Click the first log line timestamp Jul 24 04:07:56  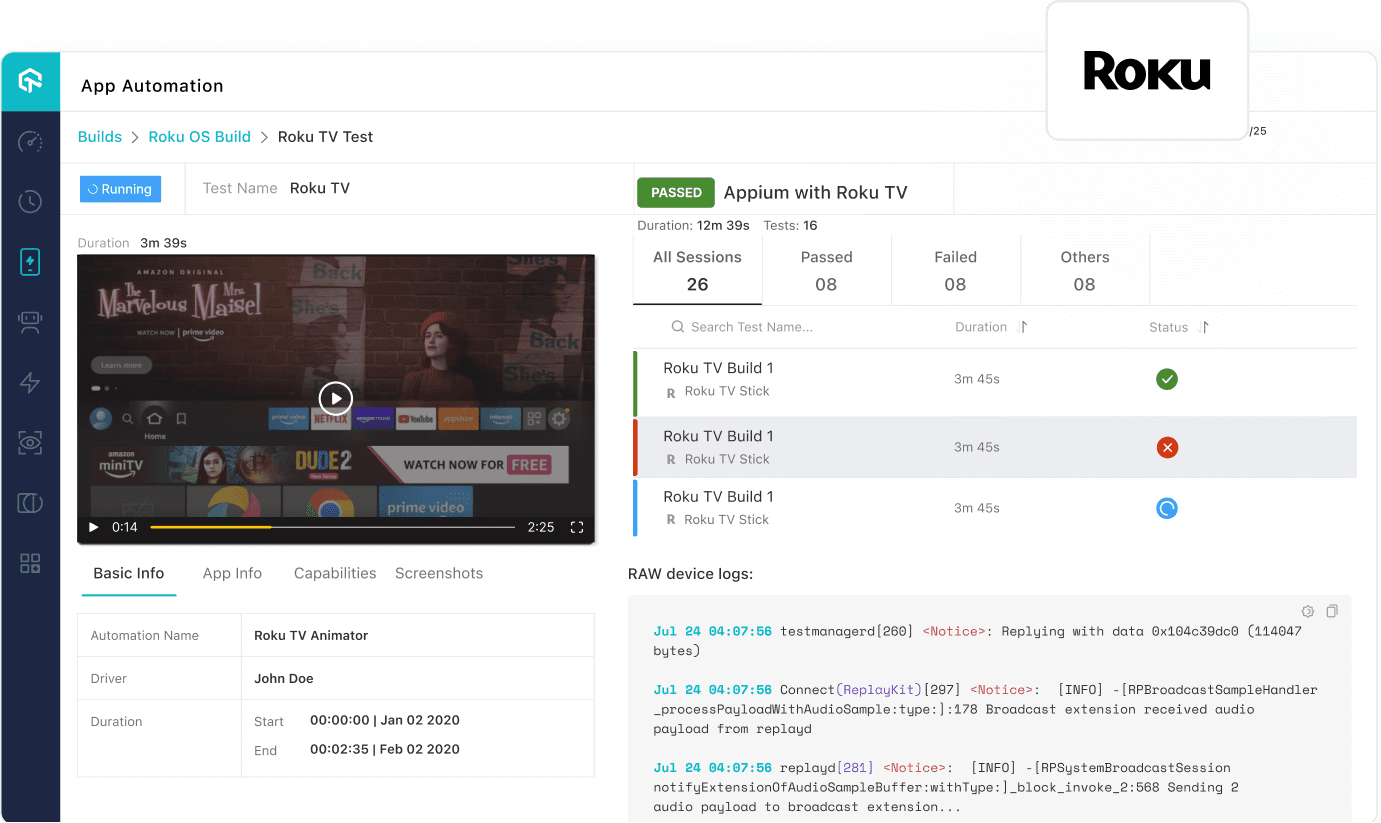coord(713,631)
